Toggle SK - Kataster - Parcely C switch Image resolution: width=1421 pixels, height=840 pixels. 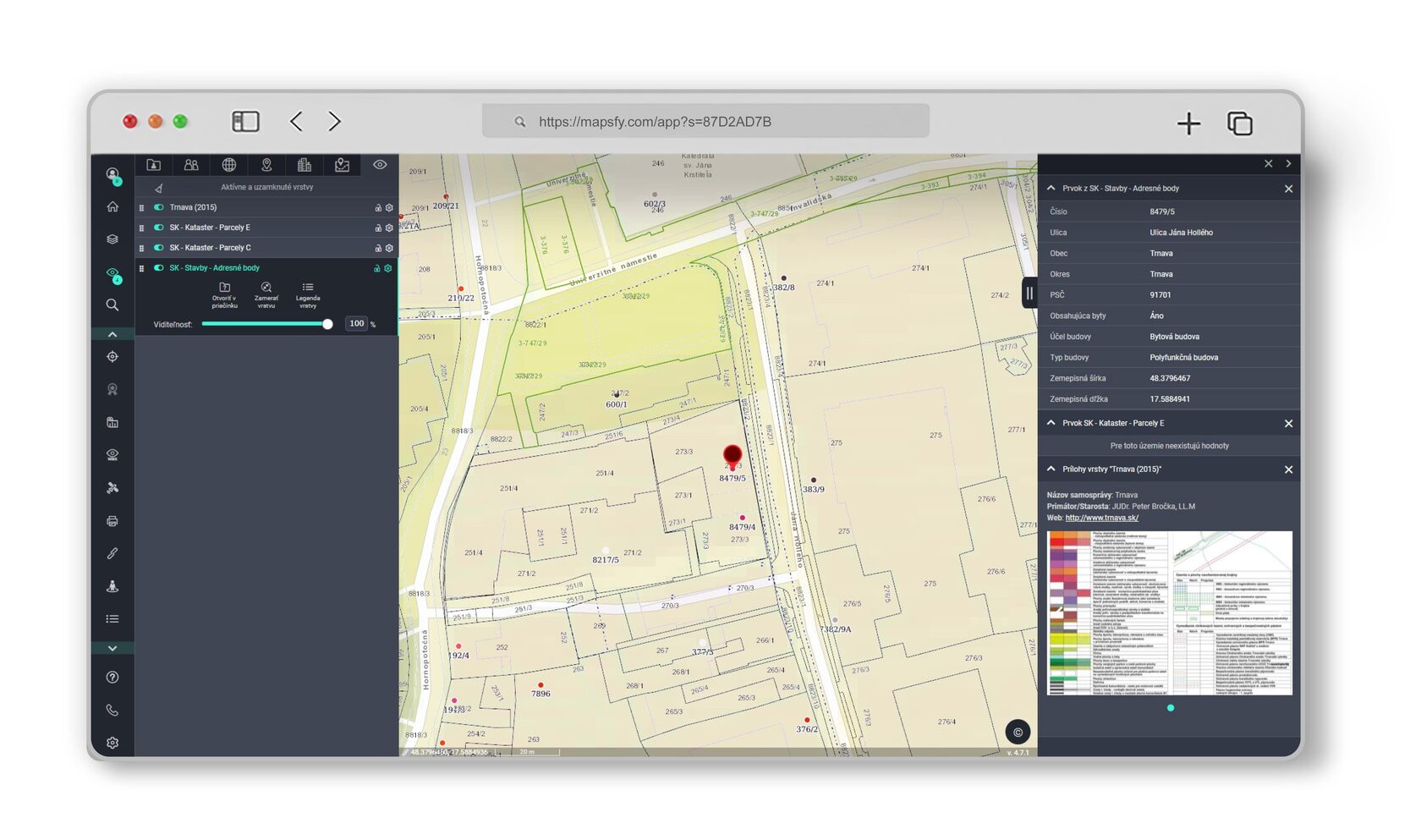click(x=158, y=248)
